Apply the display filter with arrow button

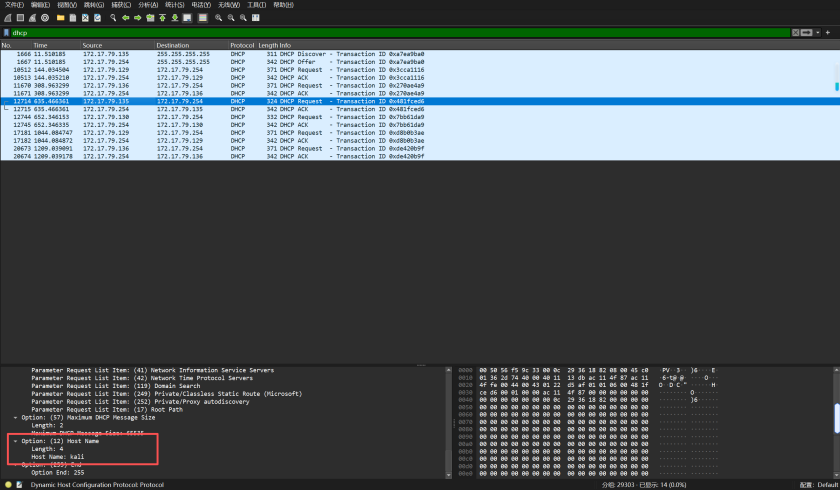pyautogui.click(x=806, y=33)
